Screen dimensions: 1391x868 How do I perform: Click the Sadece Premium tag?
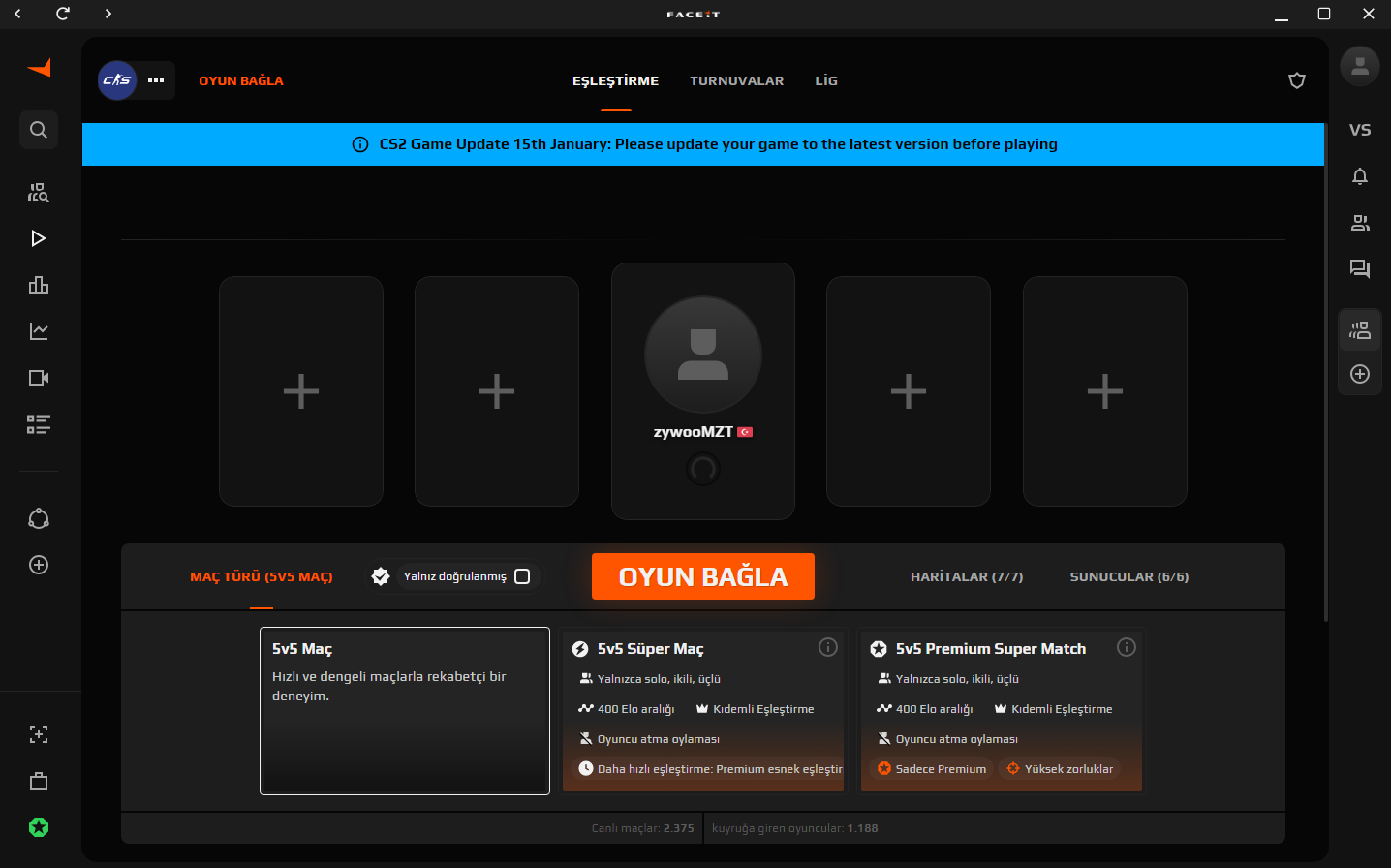click(932, 769)
